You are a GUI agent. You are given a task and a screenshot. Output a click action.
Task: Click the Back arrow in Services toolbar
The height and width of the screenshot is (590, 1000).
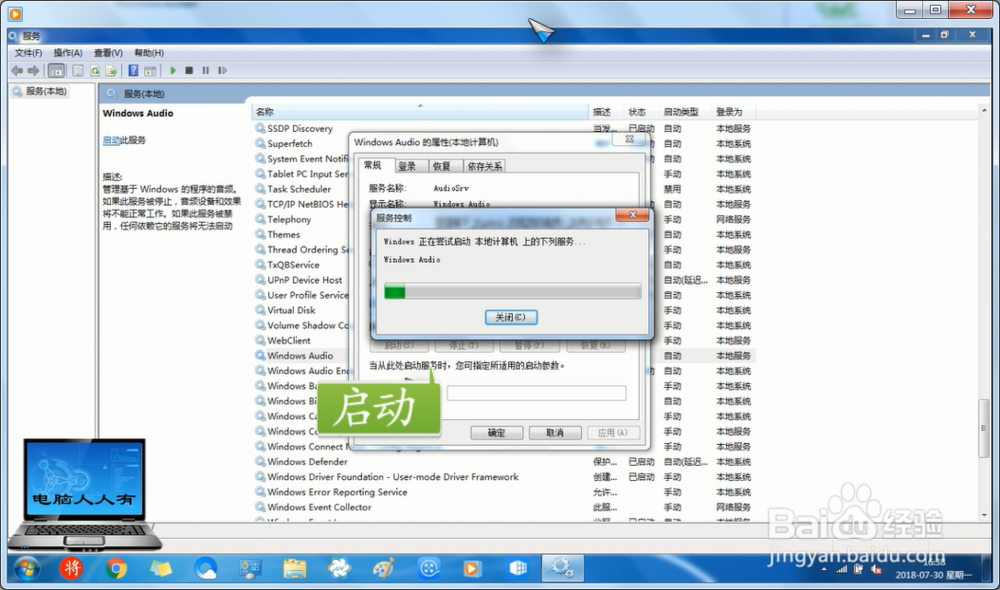point(17,71)
